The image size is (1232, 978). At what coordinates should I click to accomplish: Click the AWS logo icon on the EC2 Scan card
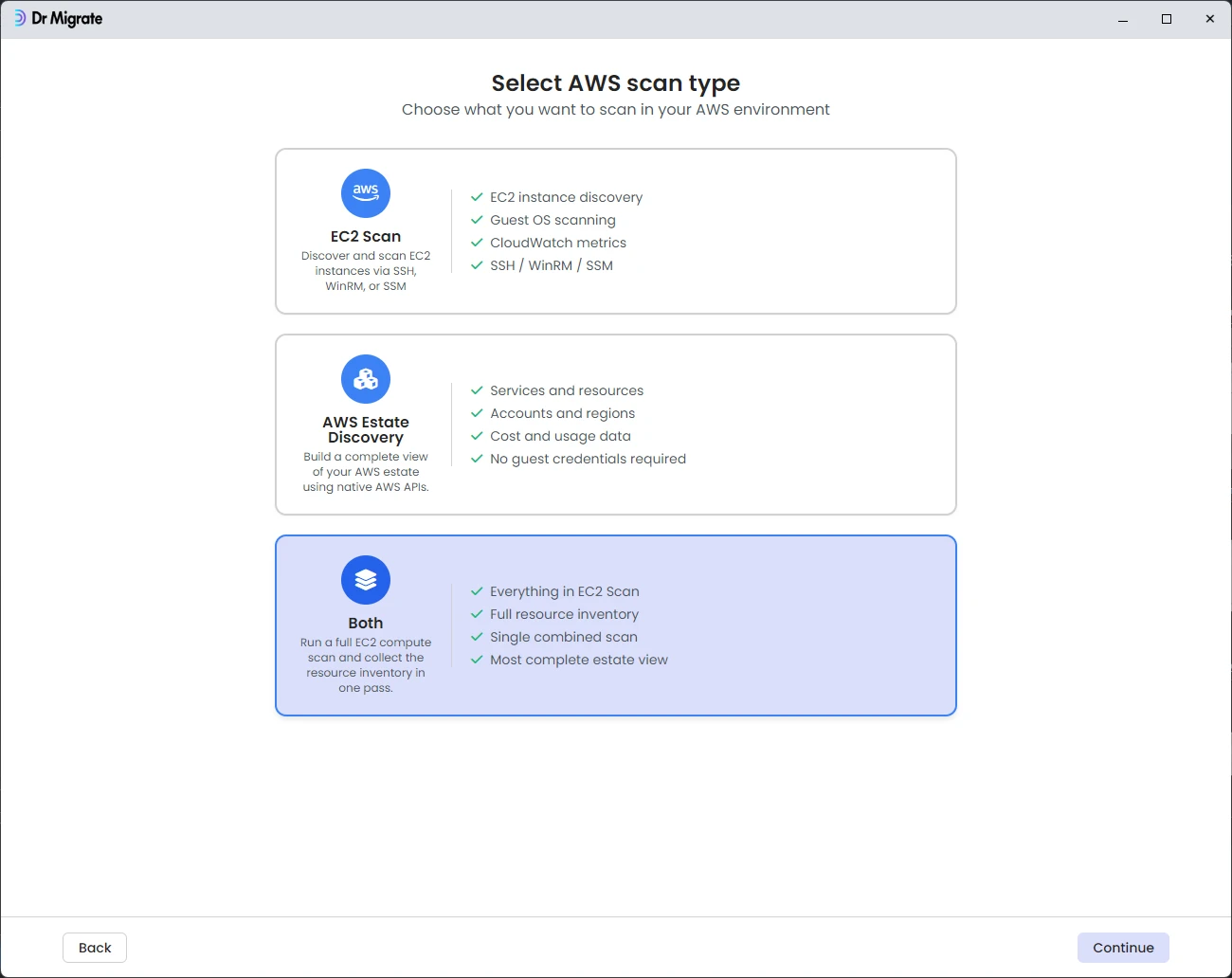pyautogui.click(x=366, y=193)
